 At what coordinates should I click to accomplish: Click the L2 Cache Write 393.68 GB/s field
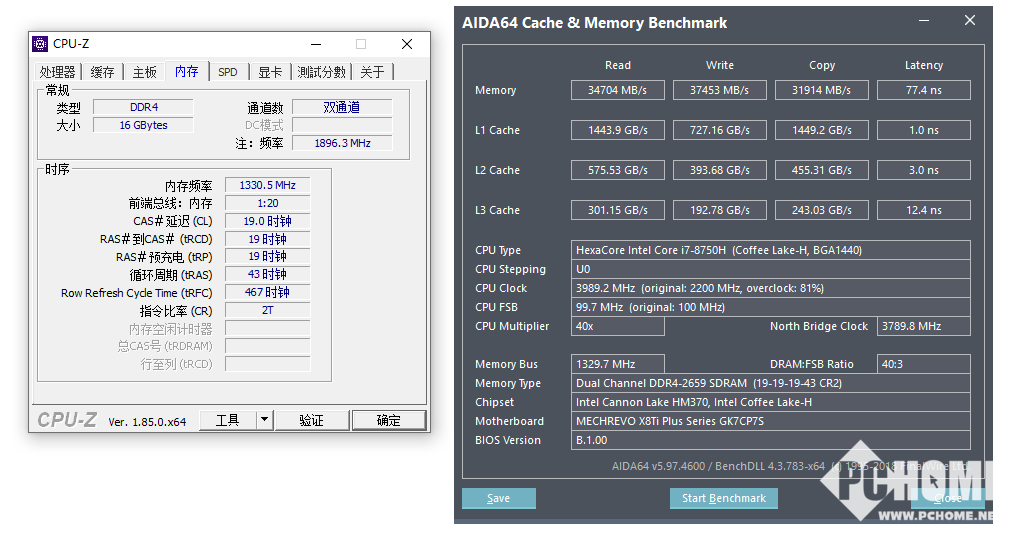click(x=719, y=170)
